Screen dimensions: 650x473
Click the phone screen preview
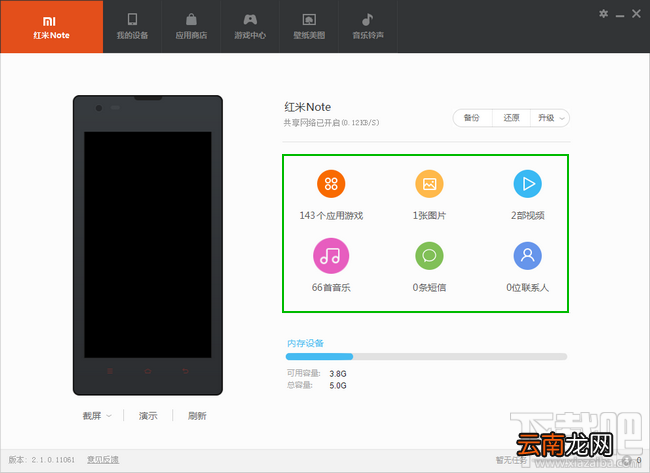(x=148, y=245)
